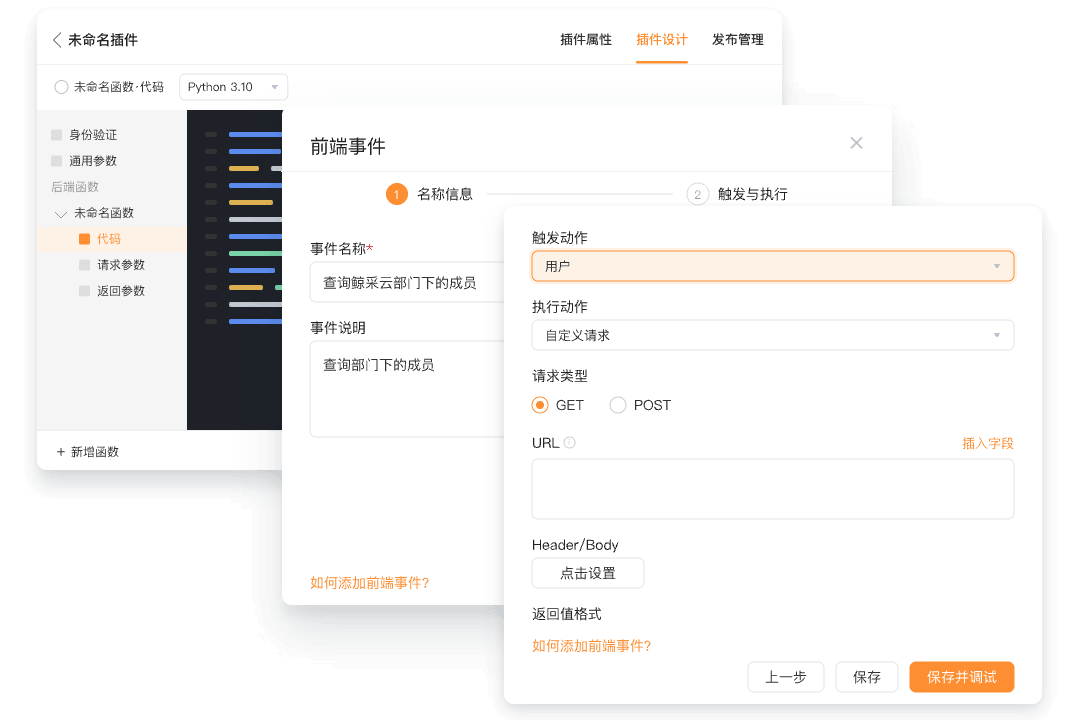The width and height of the screenshot is (1080, 720).
Task: Click the URL info icon
Action: (x=570, y=443)
